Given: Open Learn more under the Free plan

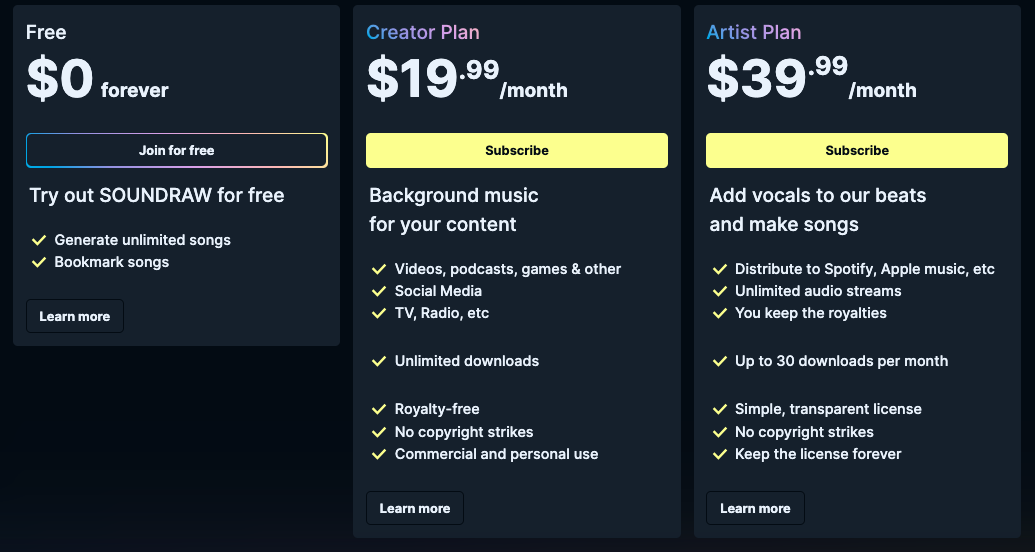Looking at the screenshot, I should (75, 317).
